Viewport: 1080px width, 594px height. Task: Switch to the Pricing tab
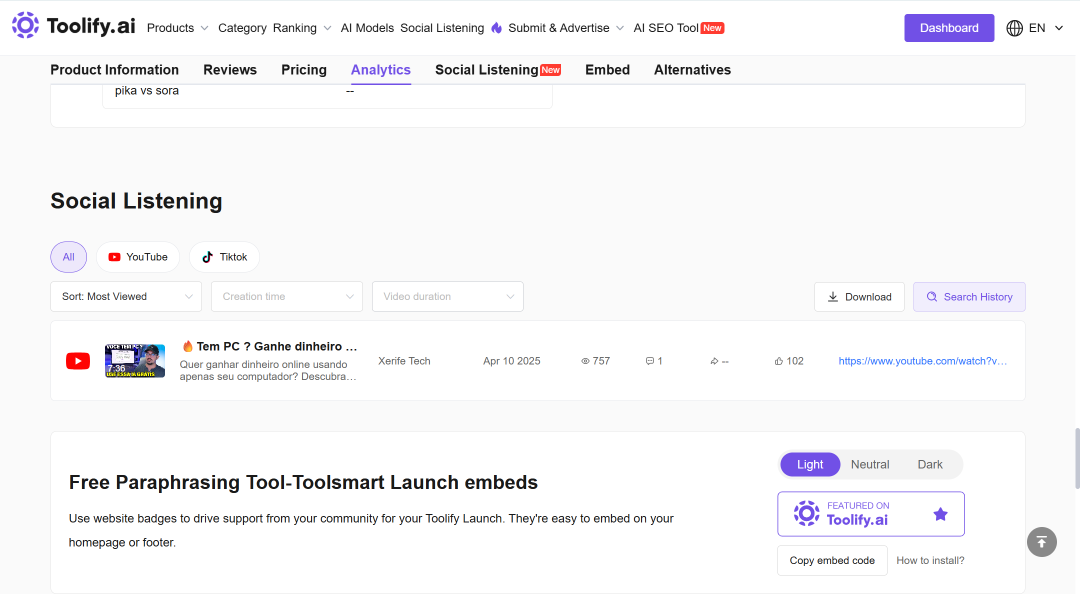click(x=304, y=70)
